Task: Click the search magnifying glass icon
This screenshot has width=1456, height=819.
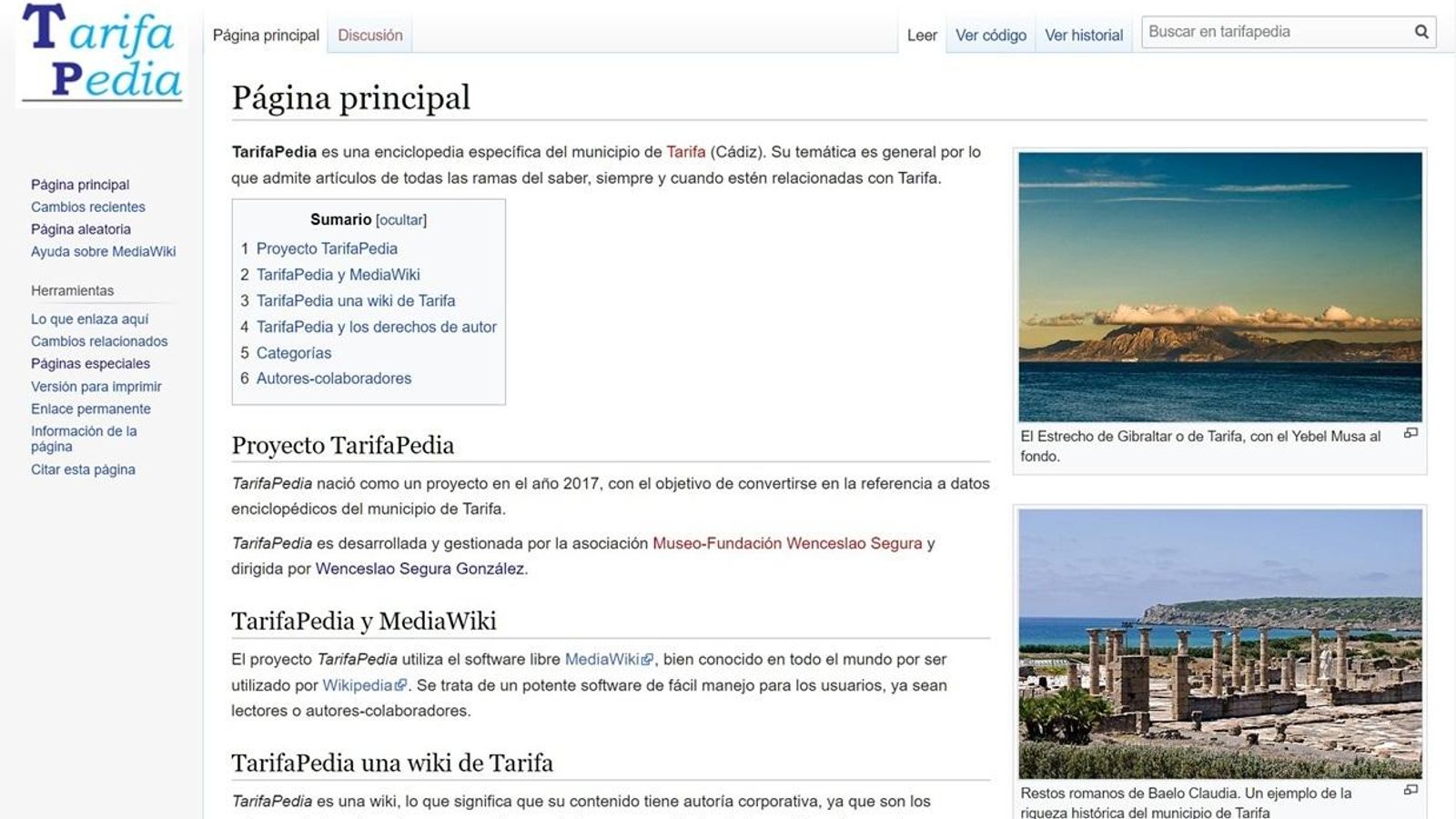Action: point(1421,31)
